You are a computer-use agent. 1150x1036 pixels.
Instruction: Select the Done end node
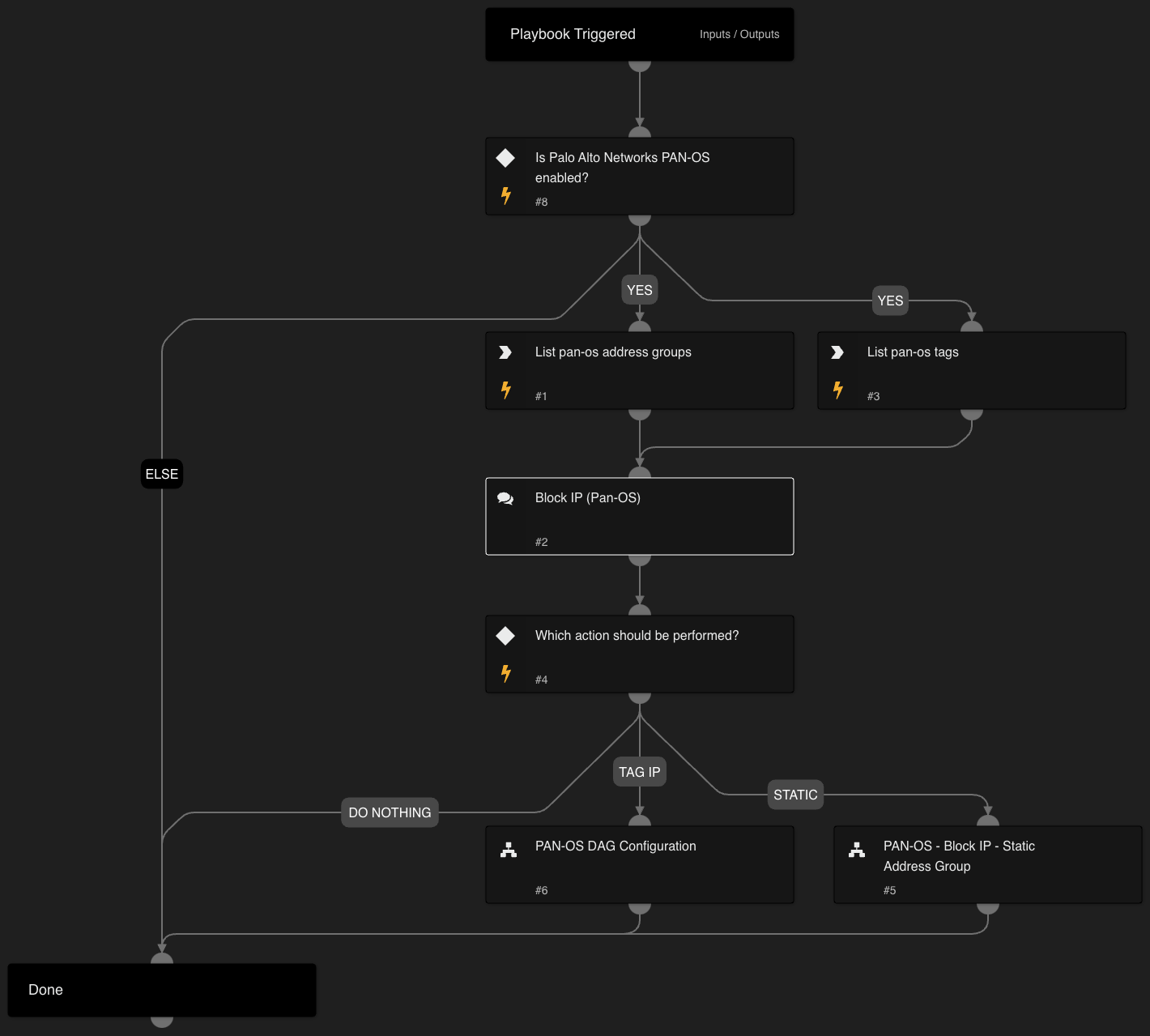point(162,990)
